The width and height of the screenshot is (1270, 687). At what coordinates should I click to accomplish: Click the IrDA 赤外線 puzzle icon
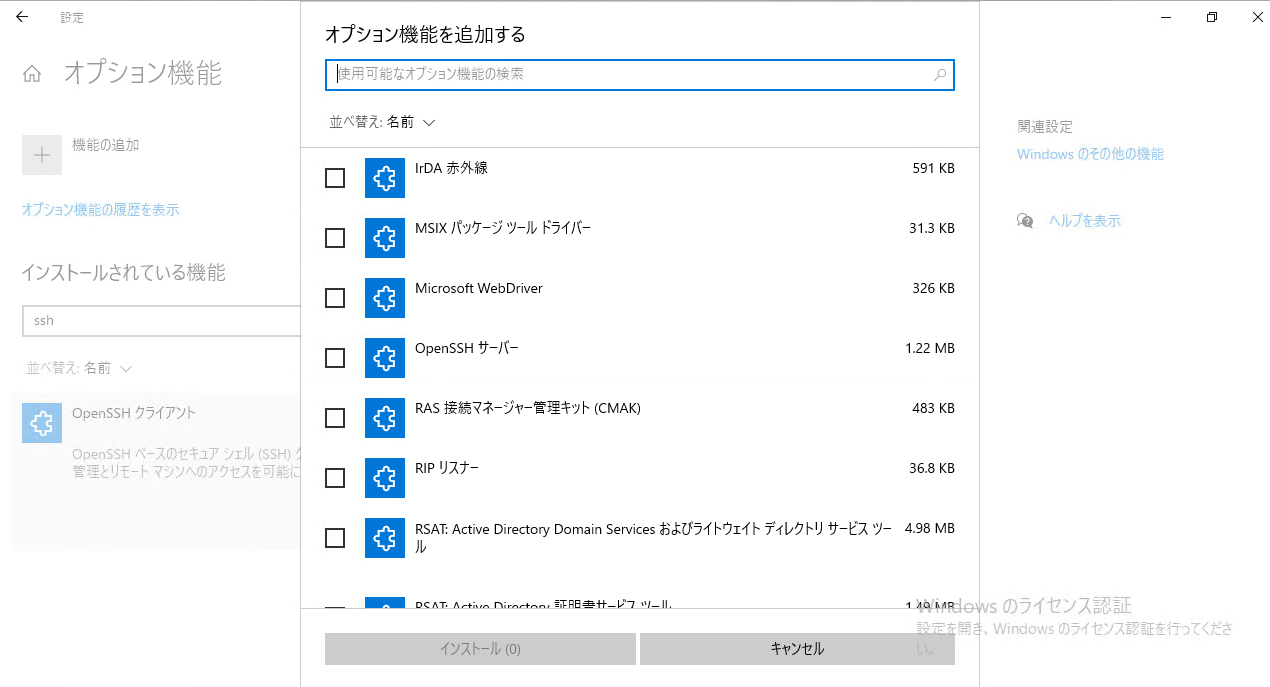[x=385, y=178]
